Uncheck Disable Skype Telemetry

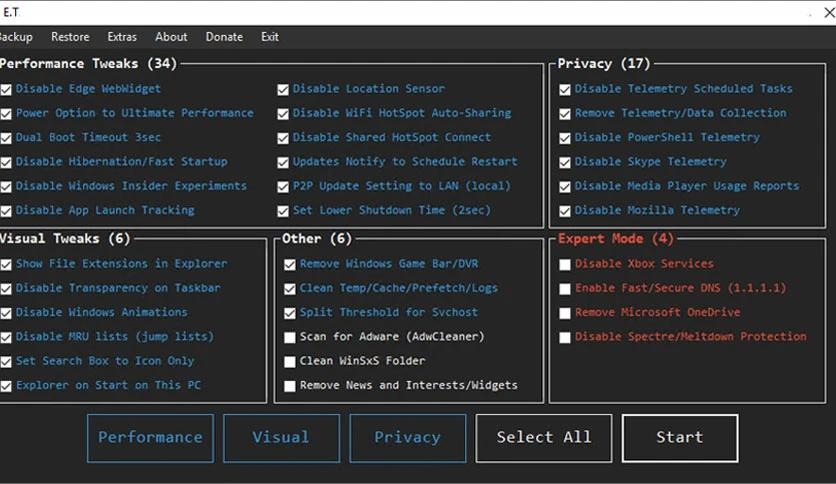point(565,162)
